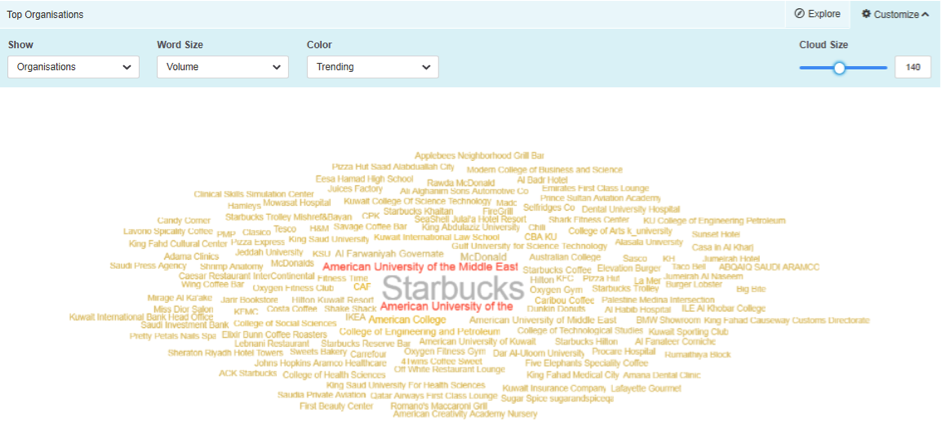Image resolution: width=941 pixels, height=444 pixels.
Task: Click Kuwait International Bank Head Office
Action: point(141,317)
